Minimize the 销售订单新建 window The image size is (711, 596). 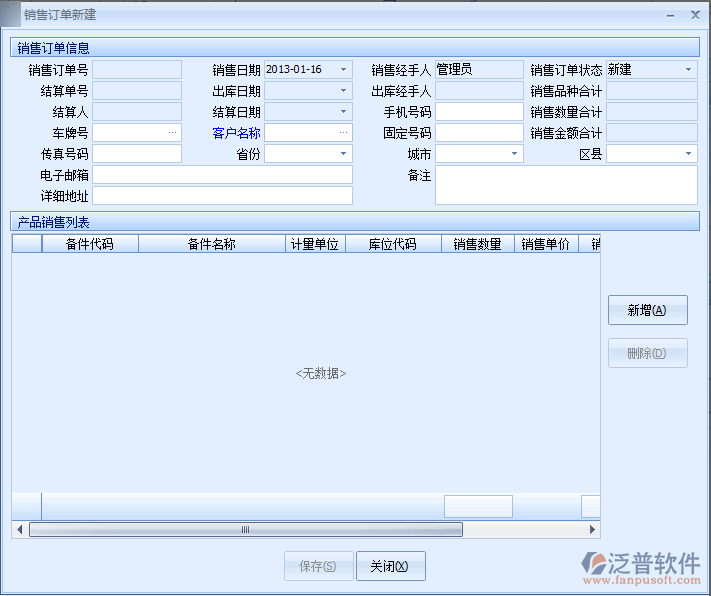(670, 15)
